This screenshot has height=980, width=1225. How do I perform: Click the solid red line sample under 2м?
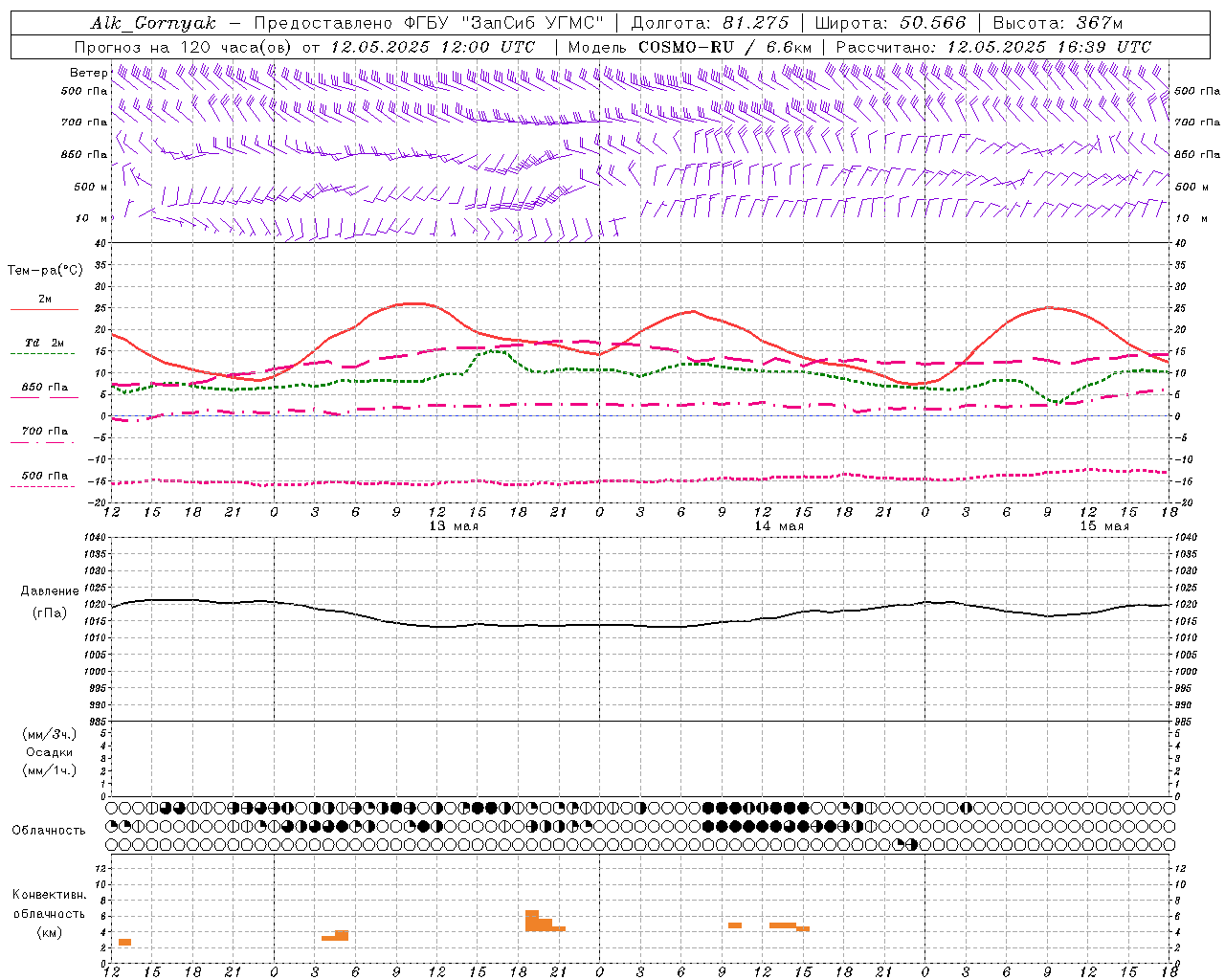[44, 310]
